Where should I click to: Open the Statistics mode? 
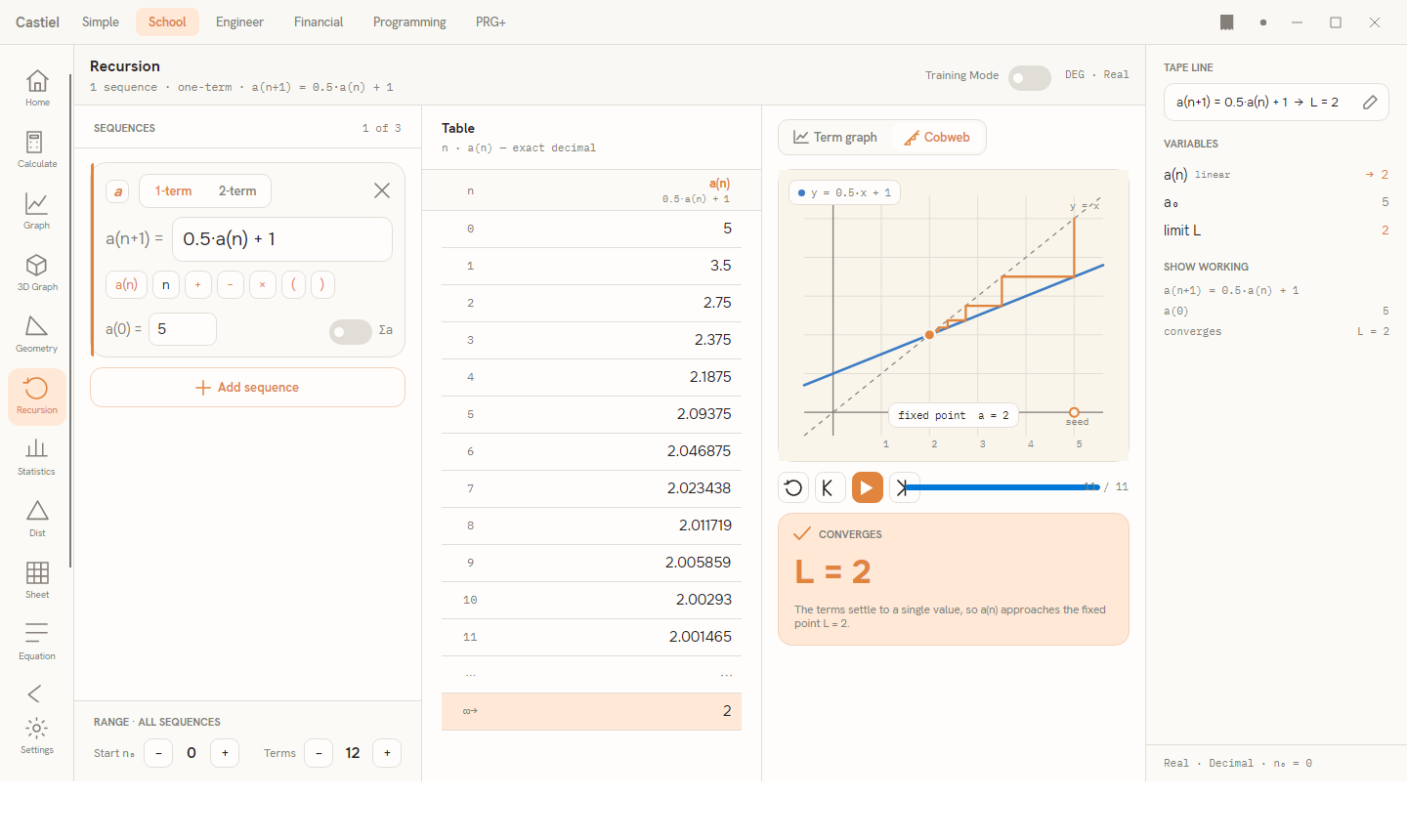37,456
